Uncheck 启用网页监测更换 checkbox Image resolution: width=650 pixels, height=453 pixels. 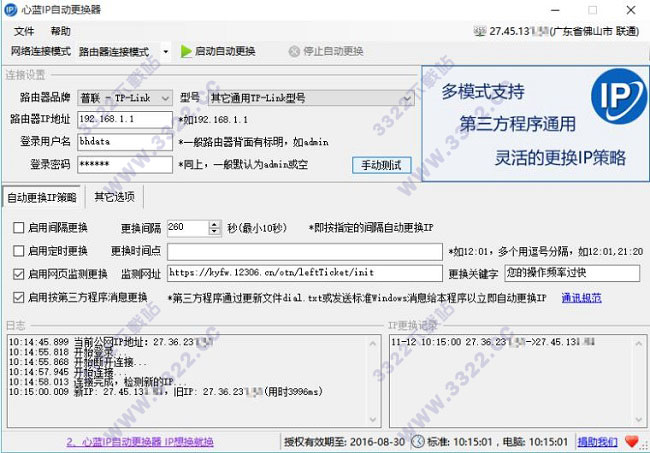[19, 274]
